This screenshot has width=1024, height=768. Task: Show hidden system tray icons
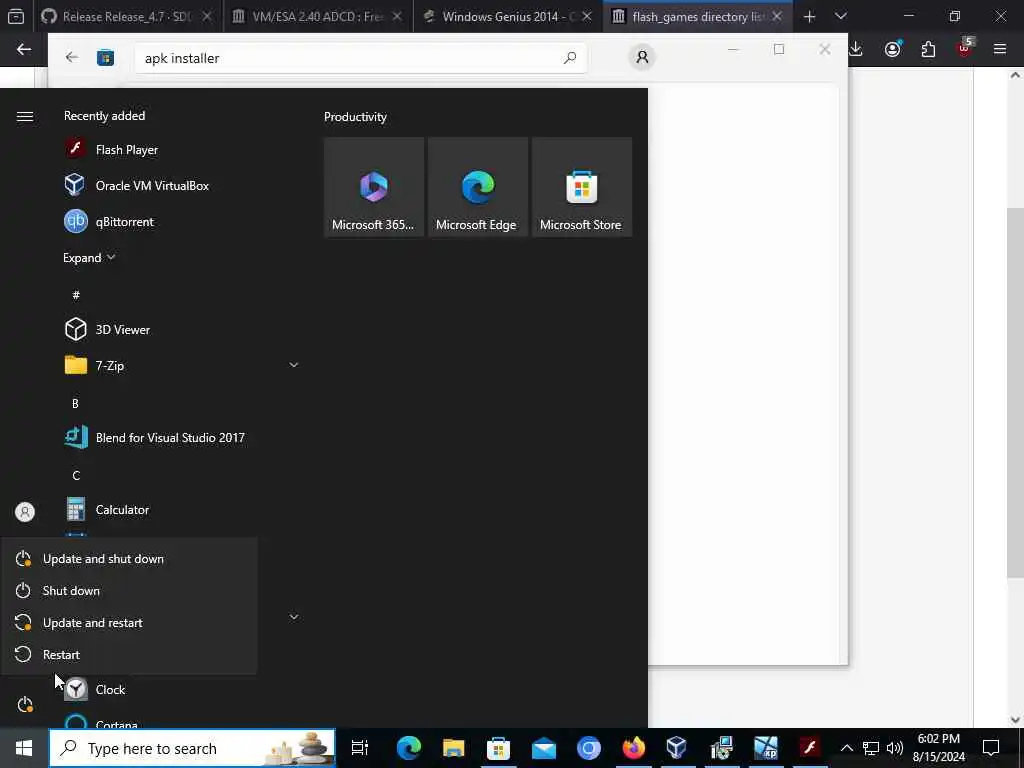coord(846,748)
